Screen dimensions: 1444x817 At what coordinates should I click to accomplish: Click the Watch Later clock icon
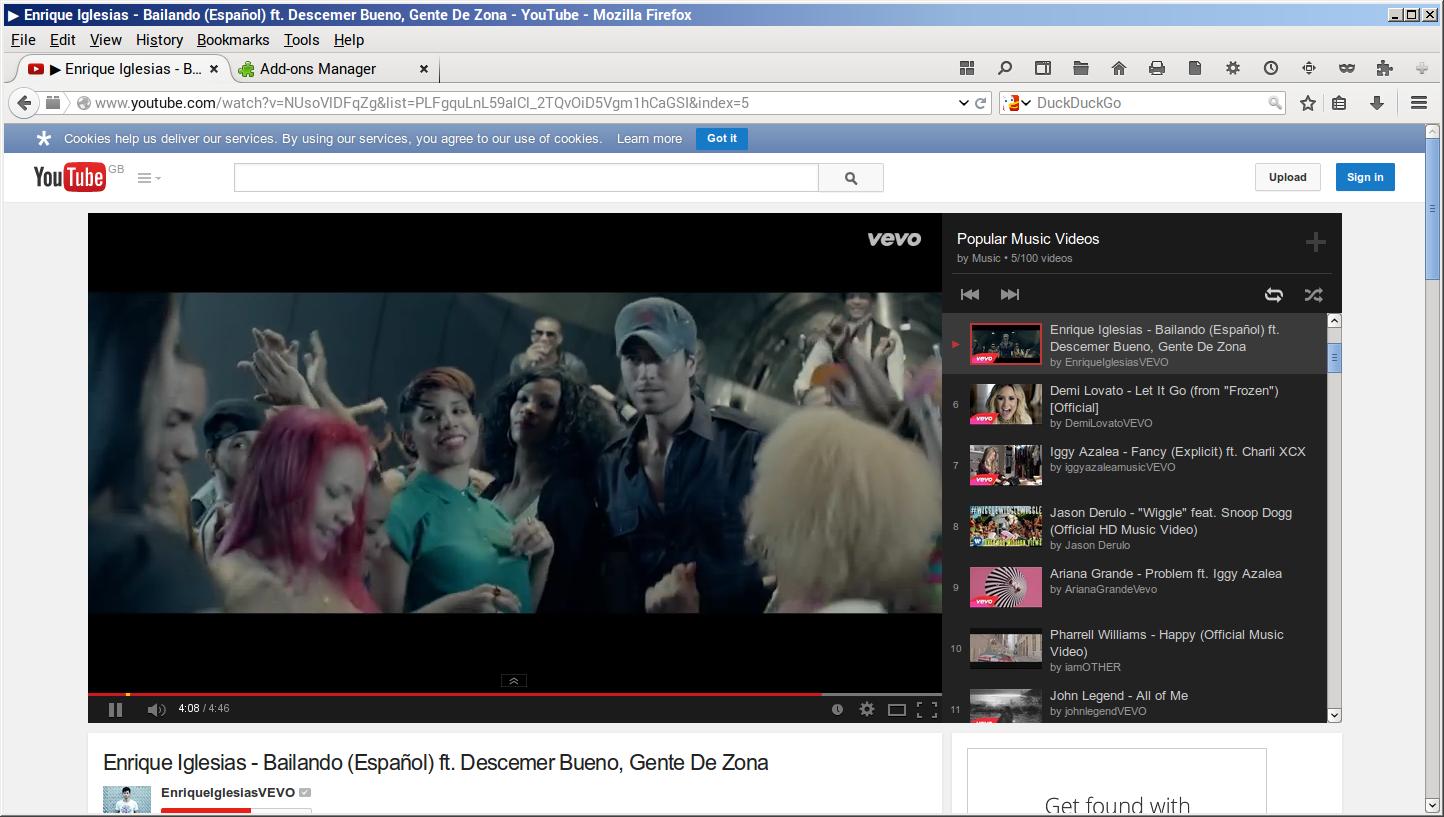click(837, 709)
